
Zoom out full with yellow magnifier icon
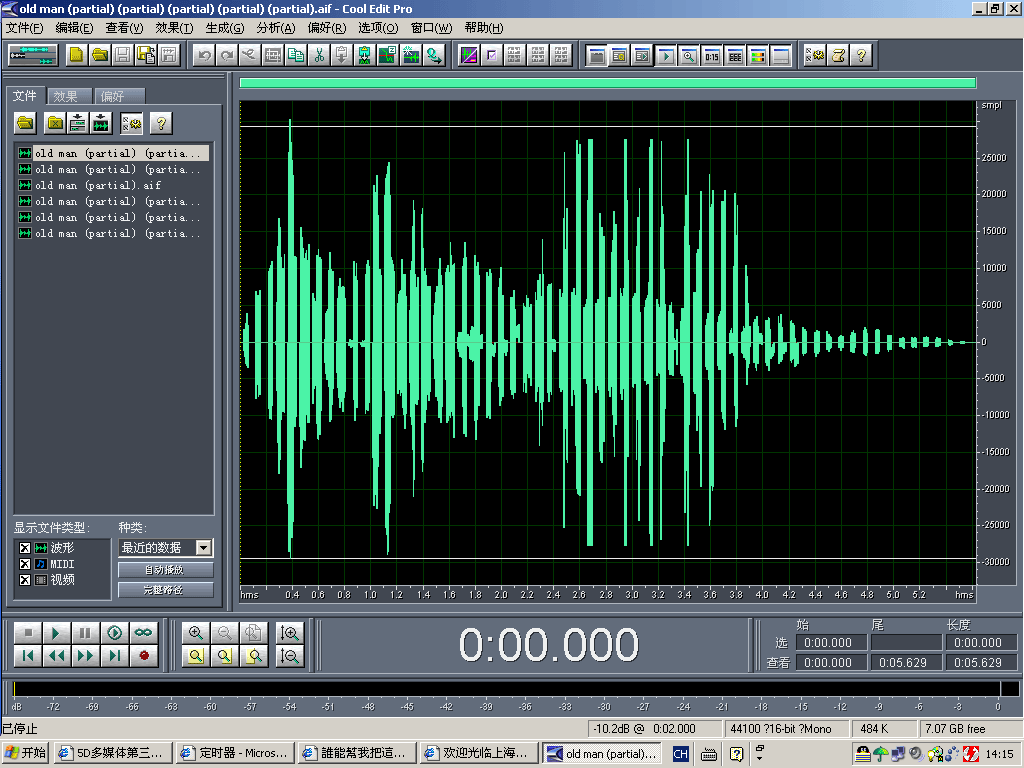tap(196, 655)
